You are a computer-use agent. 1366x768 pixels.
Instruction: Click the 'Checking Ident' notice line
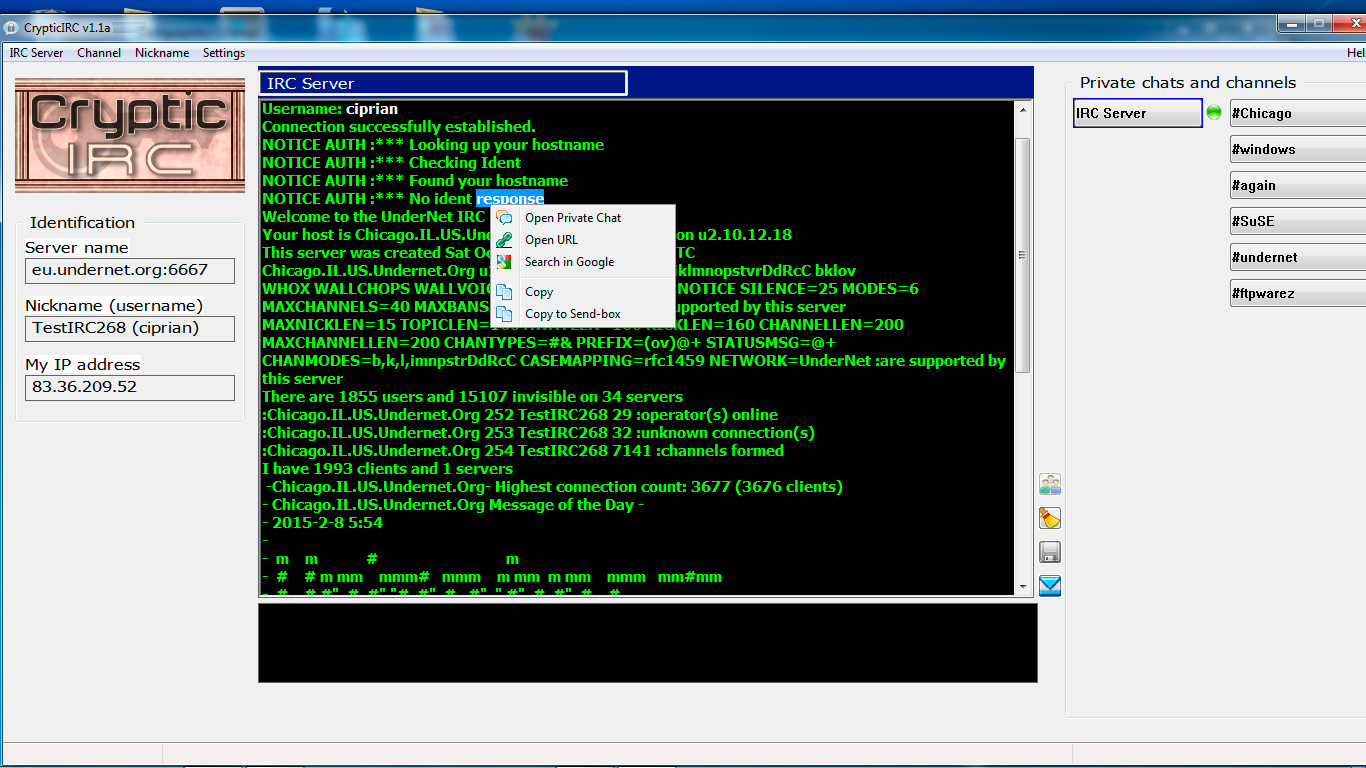tap(392, 163)
